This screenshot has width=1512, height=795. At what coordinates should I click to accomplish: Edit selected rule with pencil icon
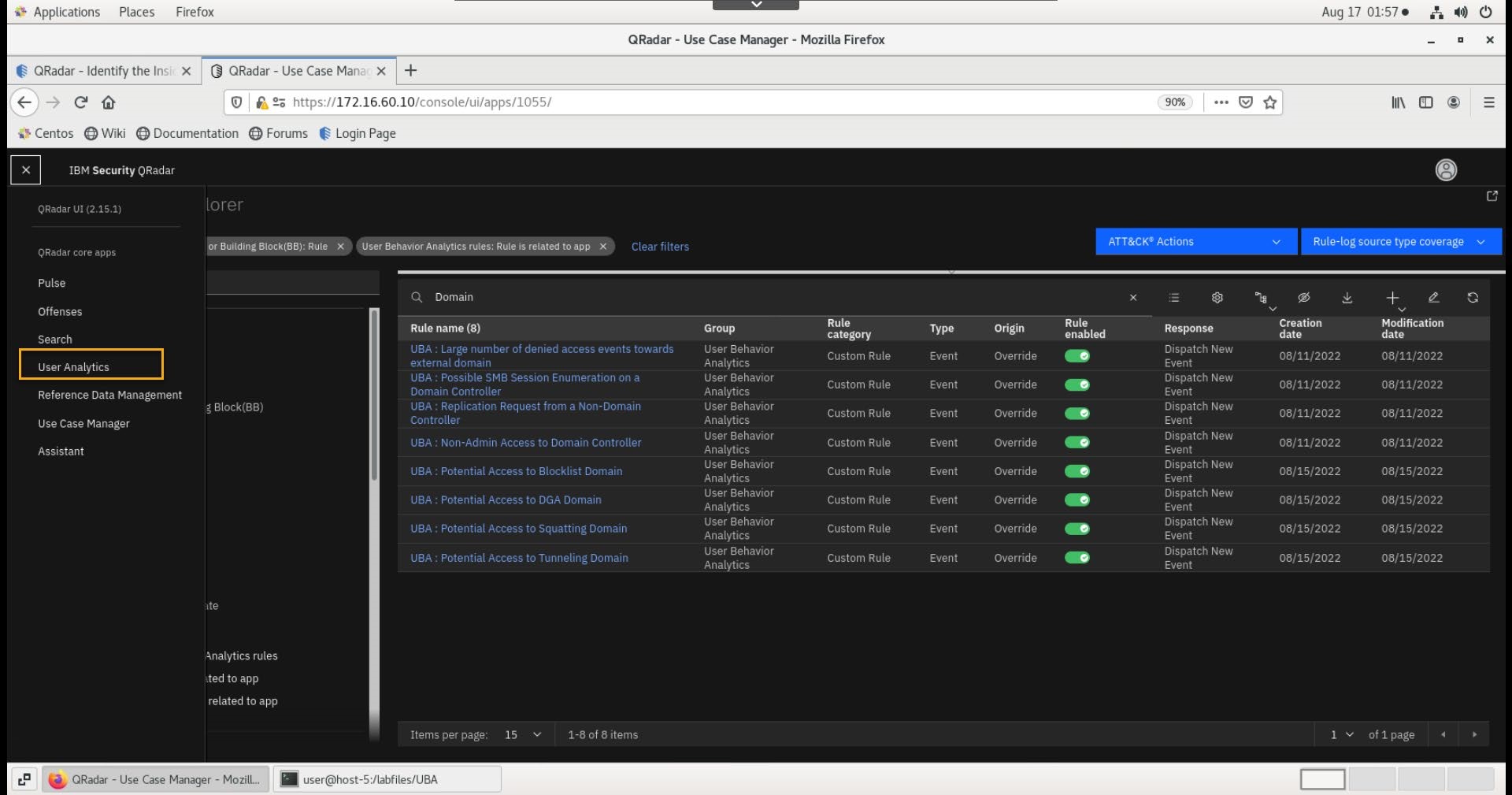click(1433, 298)
